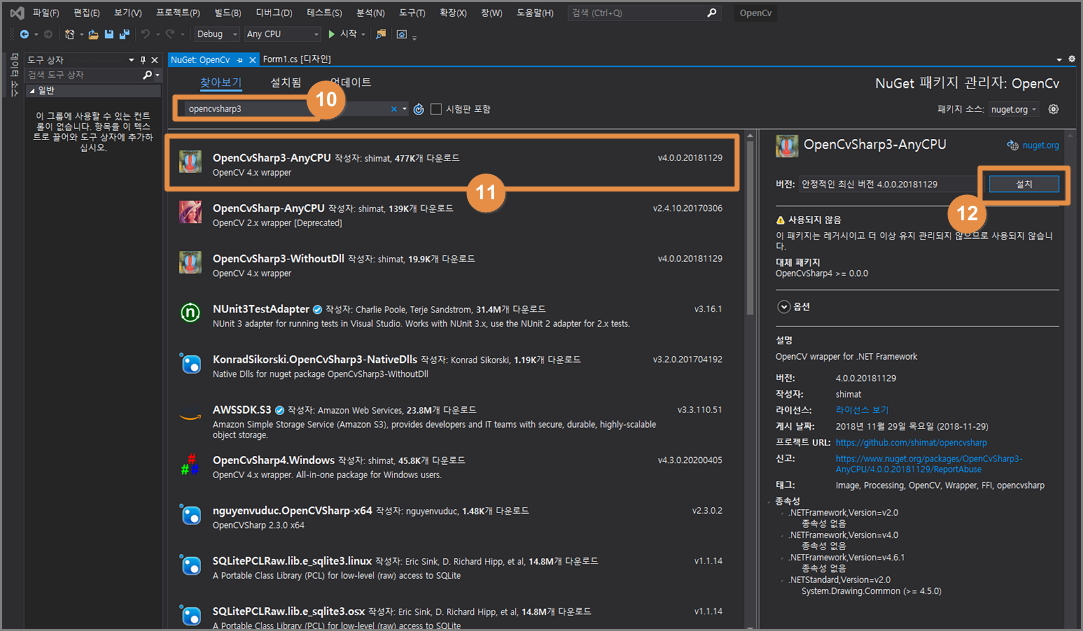Close the Toolbox panel
Image resolution: width=1083 pixels, height=631 pixels.
[x=155, y=60]
